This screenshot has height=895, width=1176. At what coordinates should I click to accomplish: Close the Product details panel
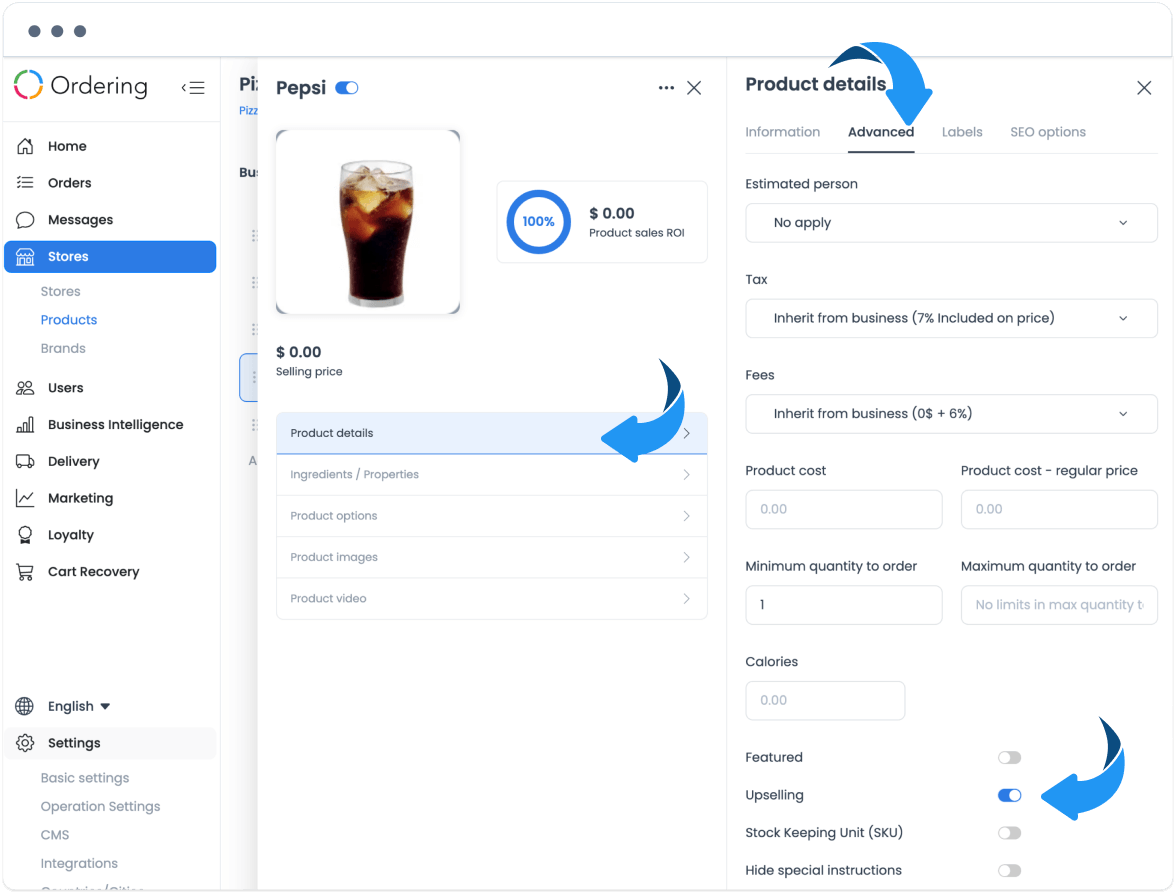click(x=1144, y=88)
